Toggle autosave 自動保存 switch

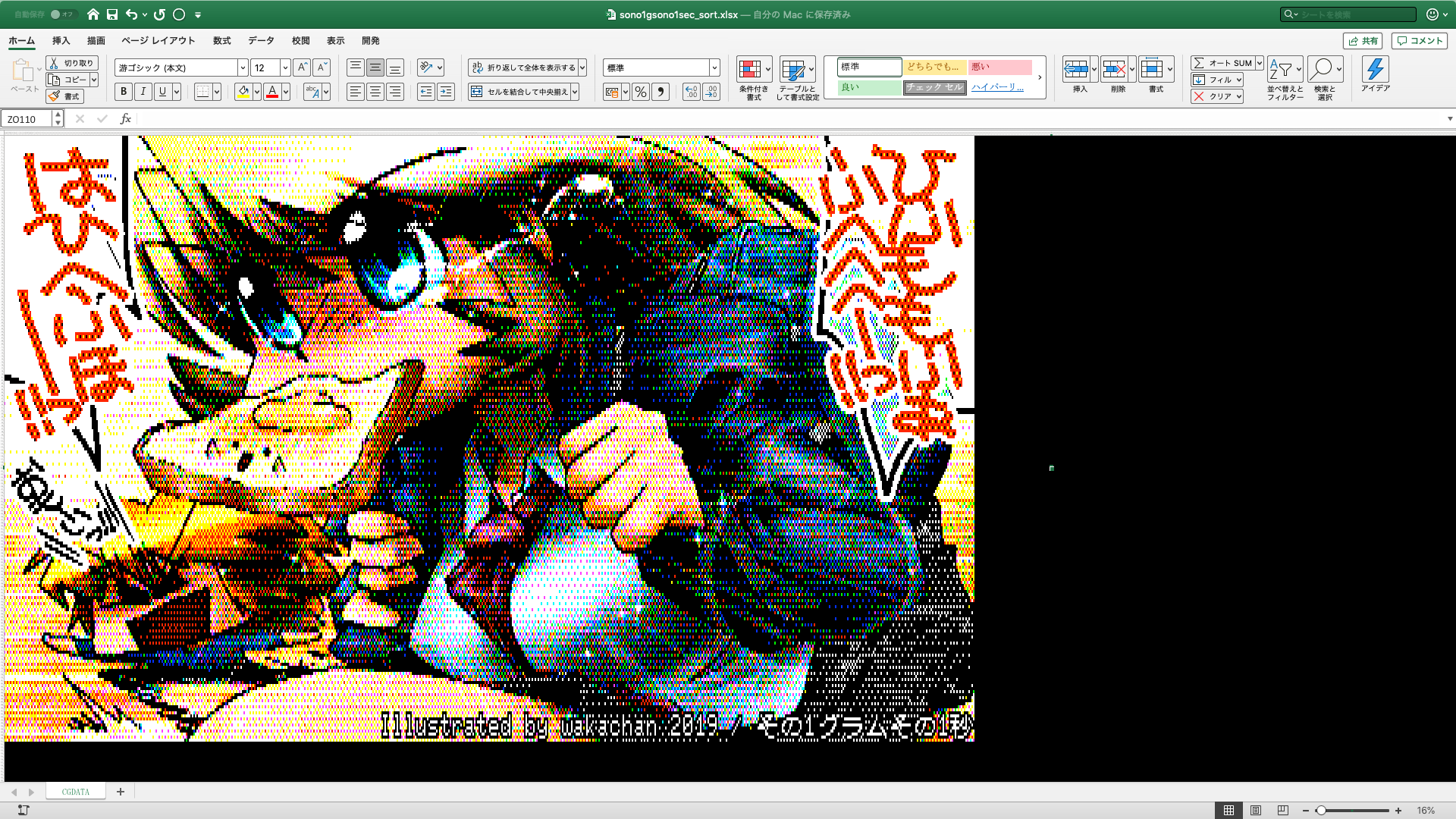coord(63,14)
